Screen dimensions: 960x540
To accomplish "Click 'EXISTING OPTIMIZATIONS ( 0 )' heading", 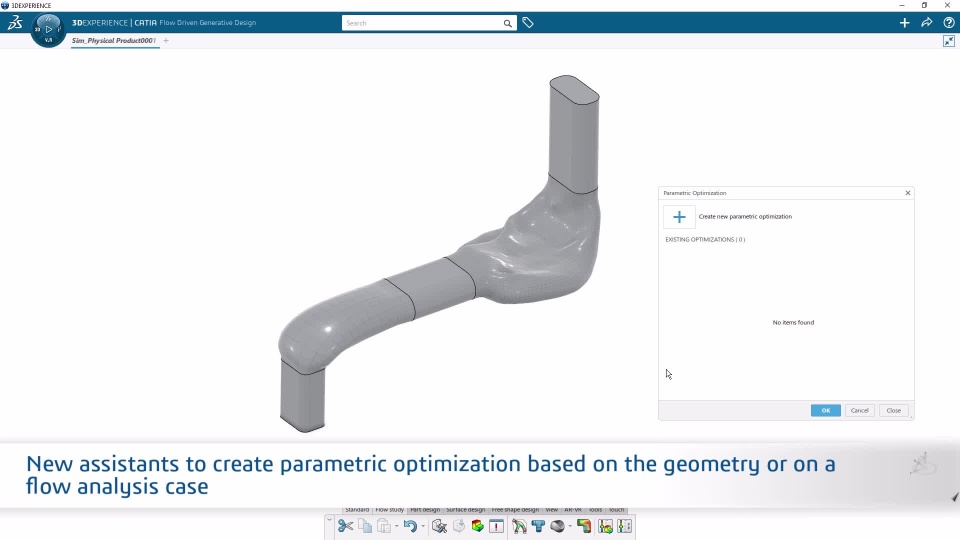I will [x=705, y=239].
